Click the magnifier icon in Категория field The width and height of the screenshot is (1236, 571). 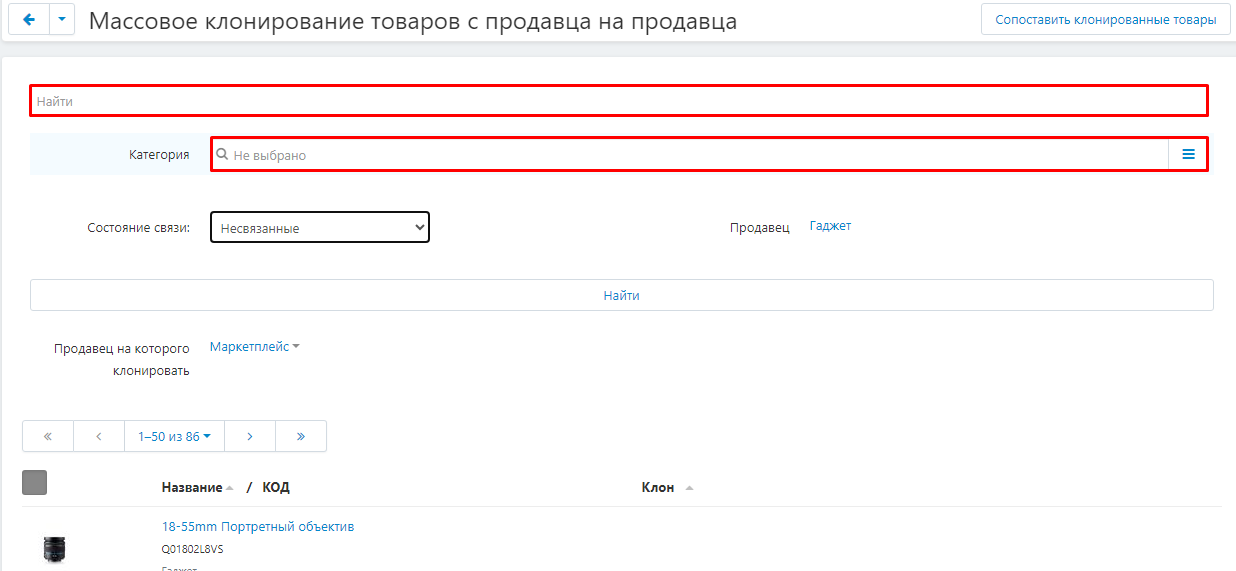point(222,155)
